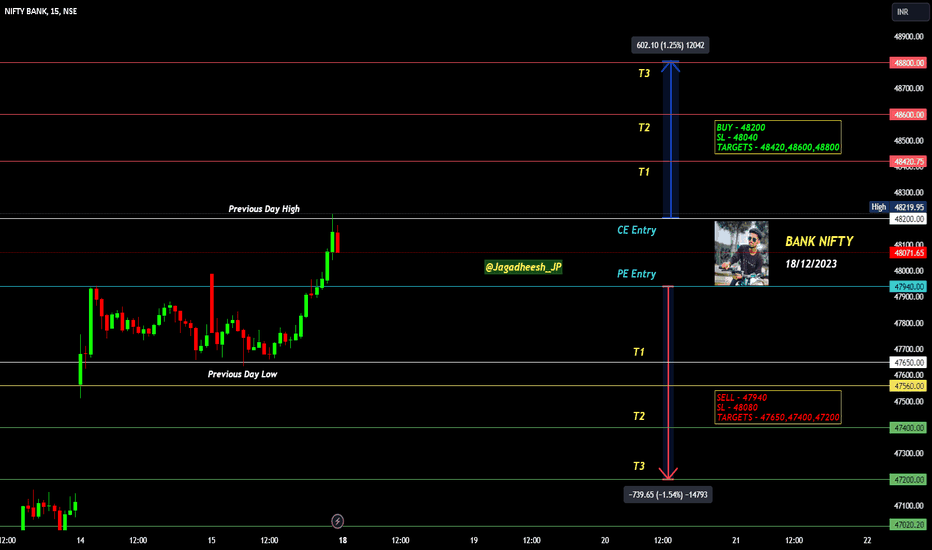Click the red 48071.65 current price label
The width and height of the screenshot is (932, 550).
908,253
